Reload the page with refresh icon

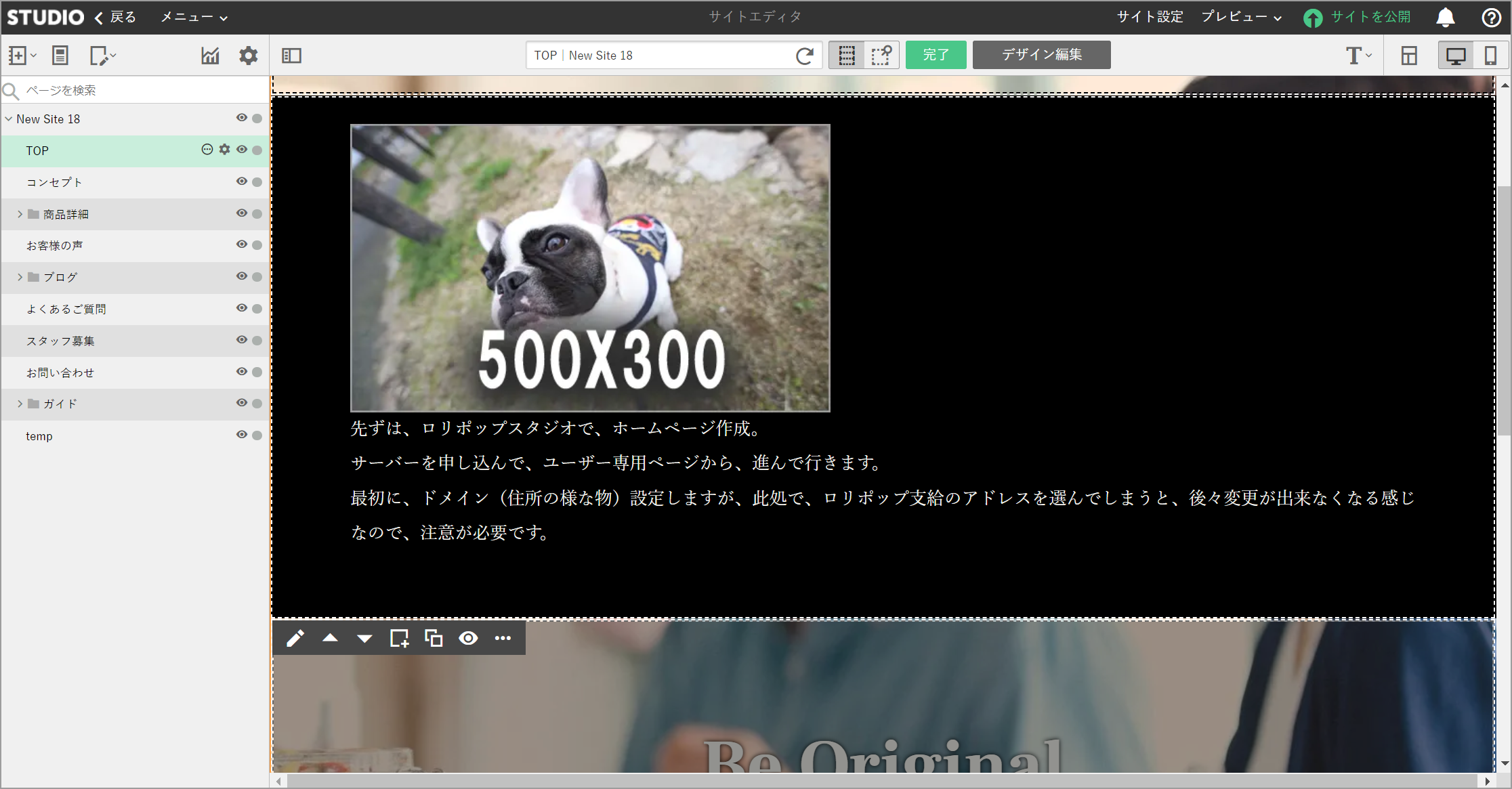[x=805, y=56]
